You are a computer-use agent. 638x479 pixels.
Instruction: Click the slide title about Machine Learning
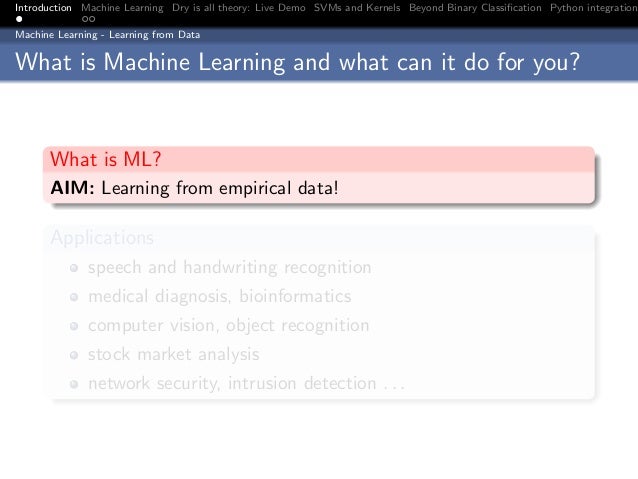coord(296,63)
